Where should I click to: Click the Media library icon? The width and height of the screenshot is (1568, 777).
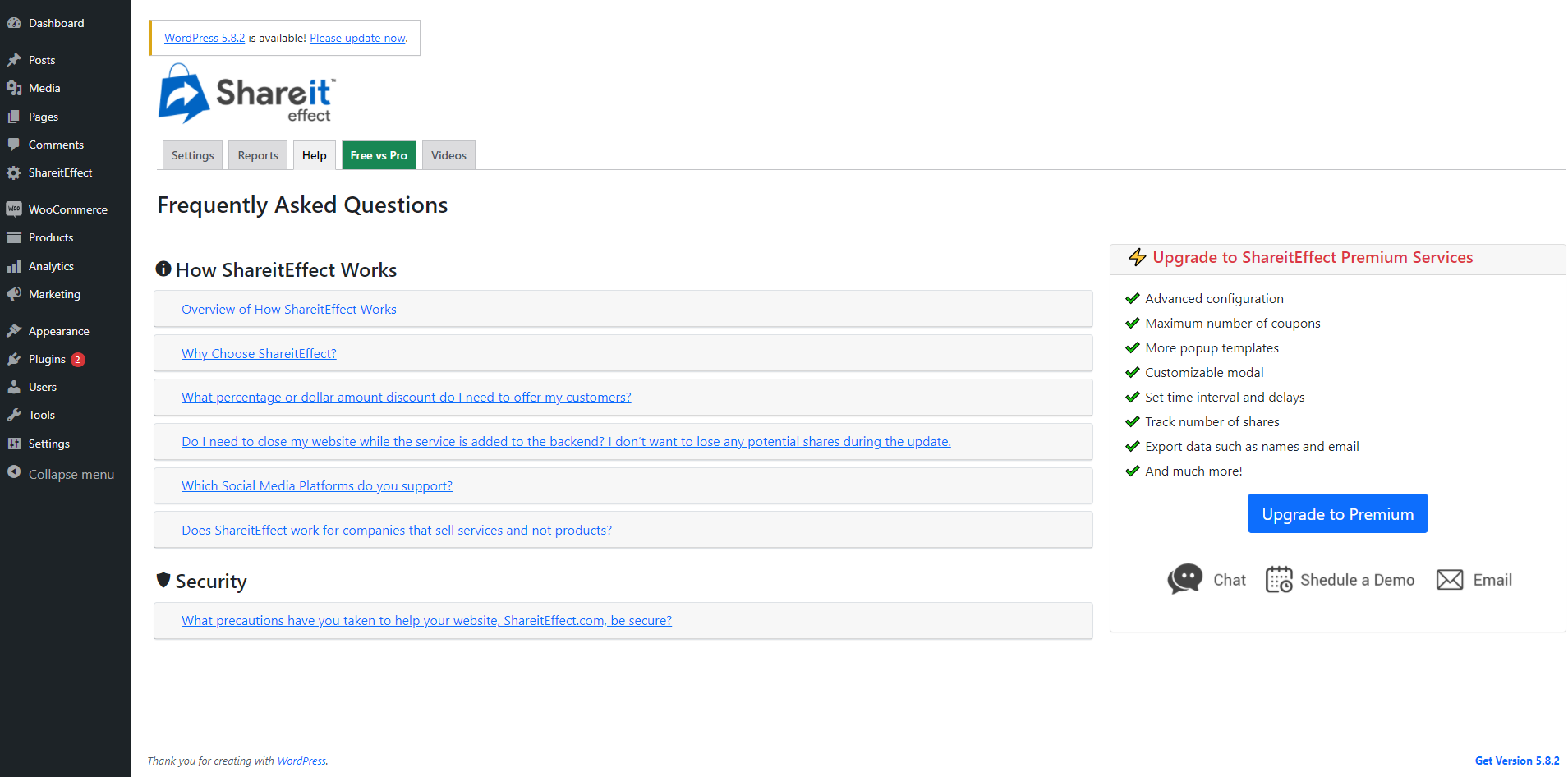click(x=14, y=88)
